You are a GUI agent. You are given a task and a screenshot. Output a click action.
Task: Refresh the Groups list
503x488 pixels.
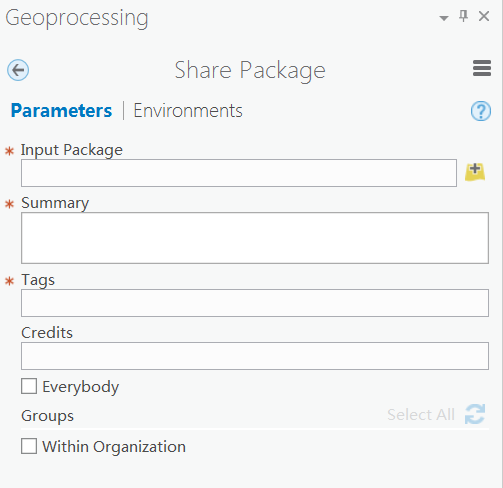pos(475,414)
